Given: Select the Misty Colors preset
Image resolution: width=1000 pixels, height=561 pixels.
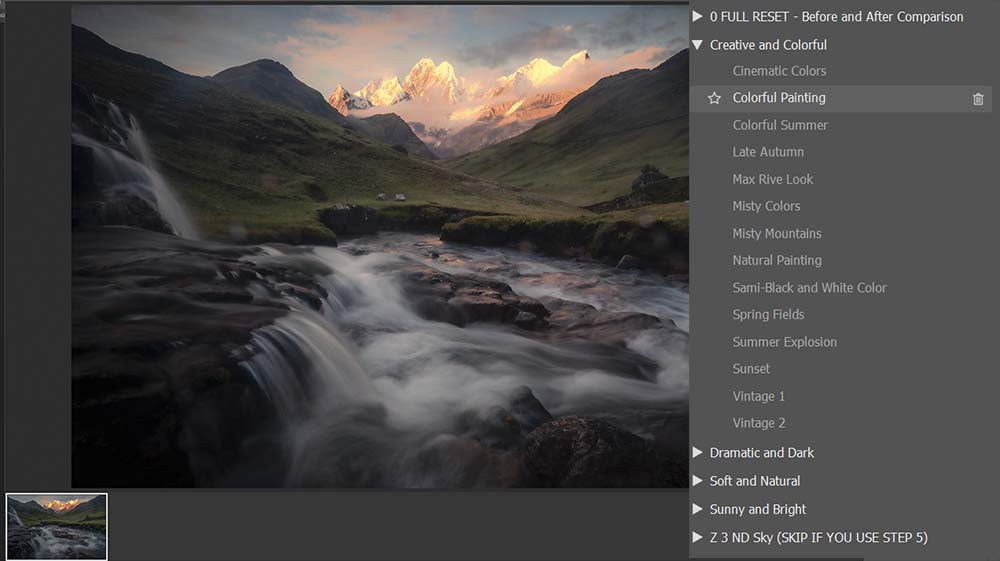Looking at the screenshot, I should [766, 206].
